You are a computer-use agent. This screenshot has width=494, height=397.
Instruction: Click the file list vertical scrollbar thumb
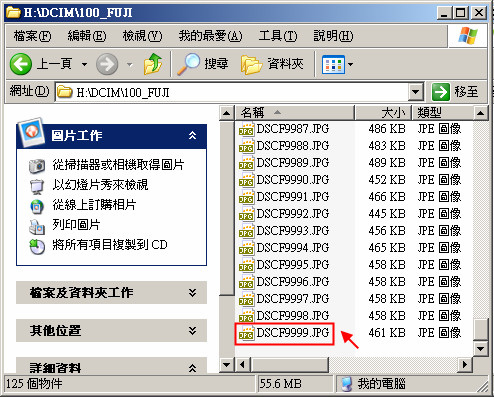coord(480,329)
